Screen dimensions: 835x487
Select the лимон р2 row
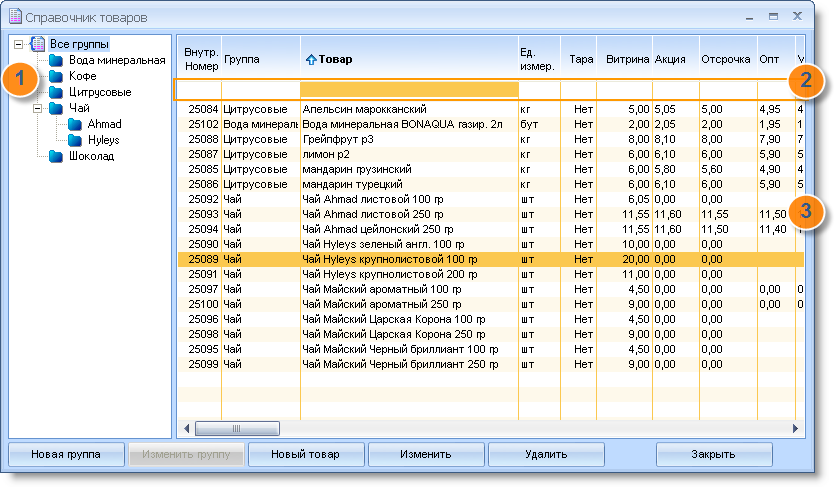(x=490, y=154)
